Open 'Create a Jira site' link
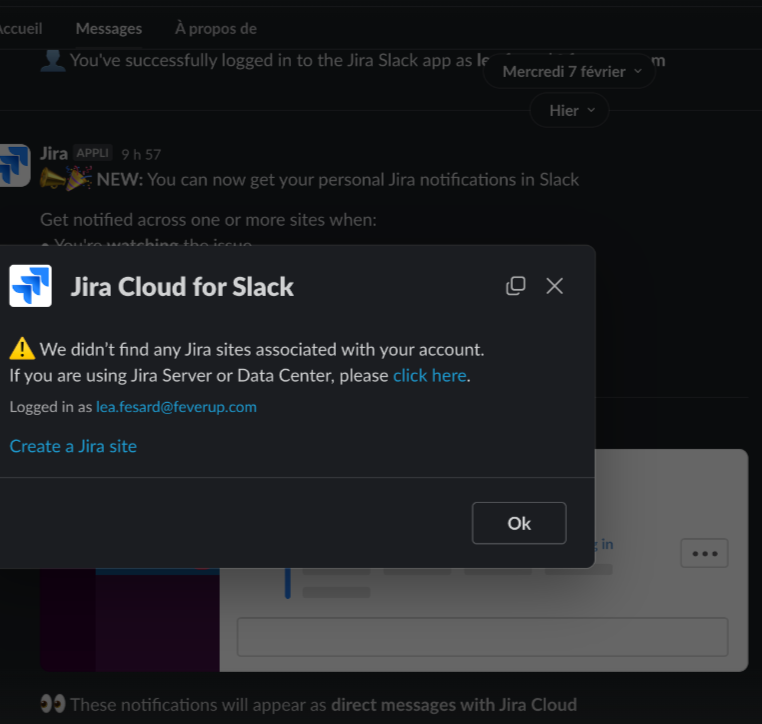762x724 pixels. pos(73,446)
